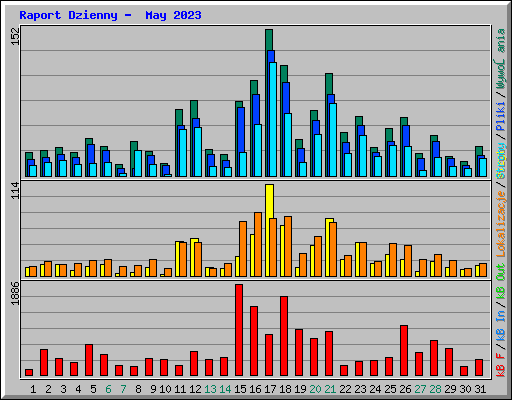Click the yellow bar for day 21
The image size is (512, 400).
(x=328, y=247)
